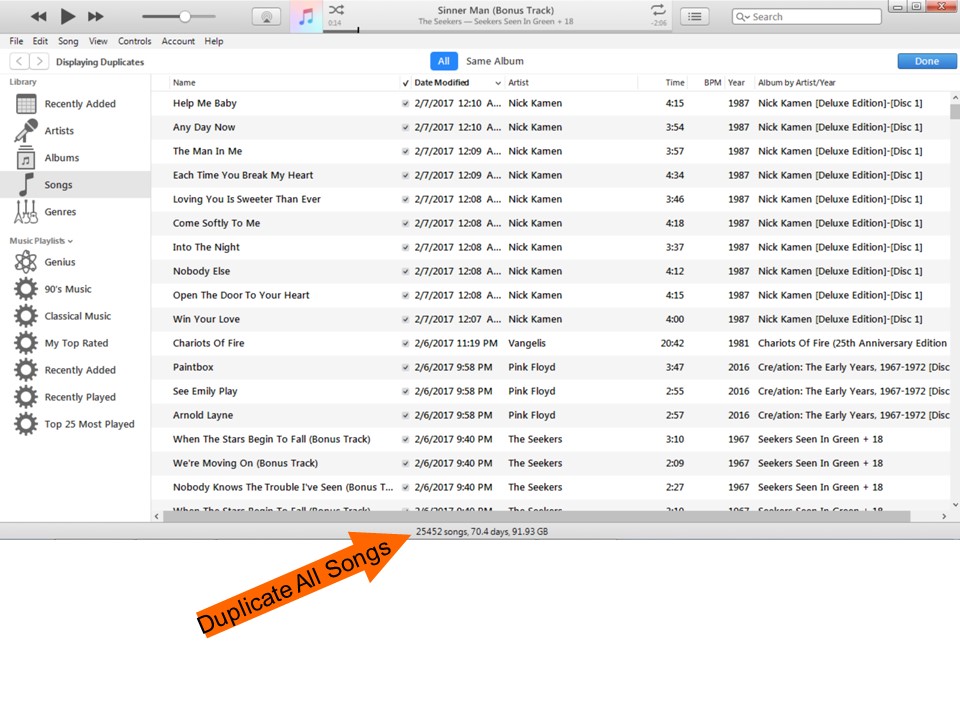Click the checkmark column header

pyautogui.click(x=405, y=83)
